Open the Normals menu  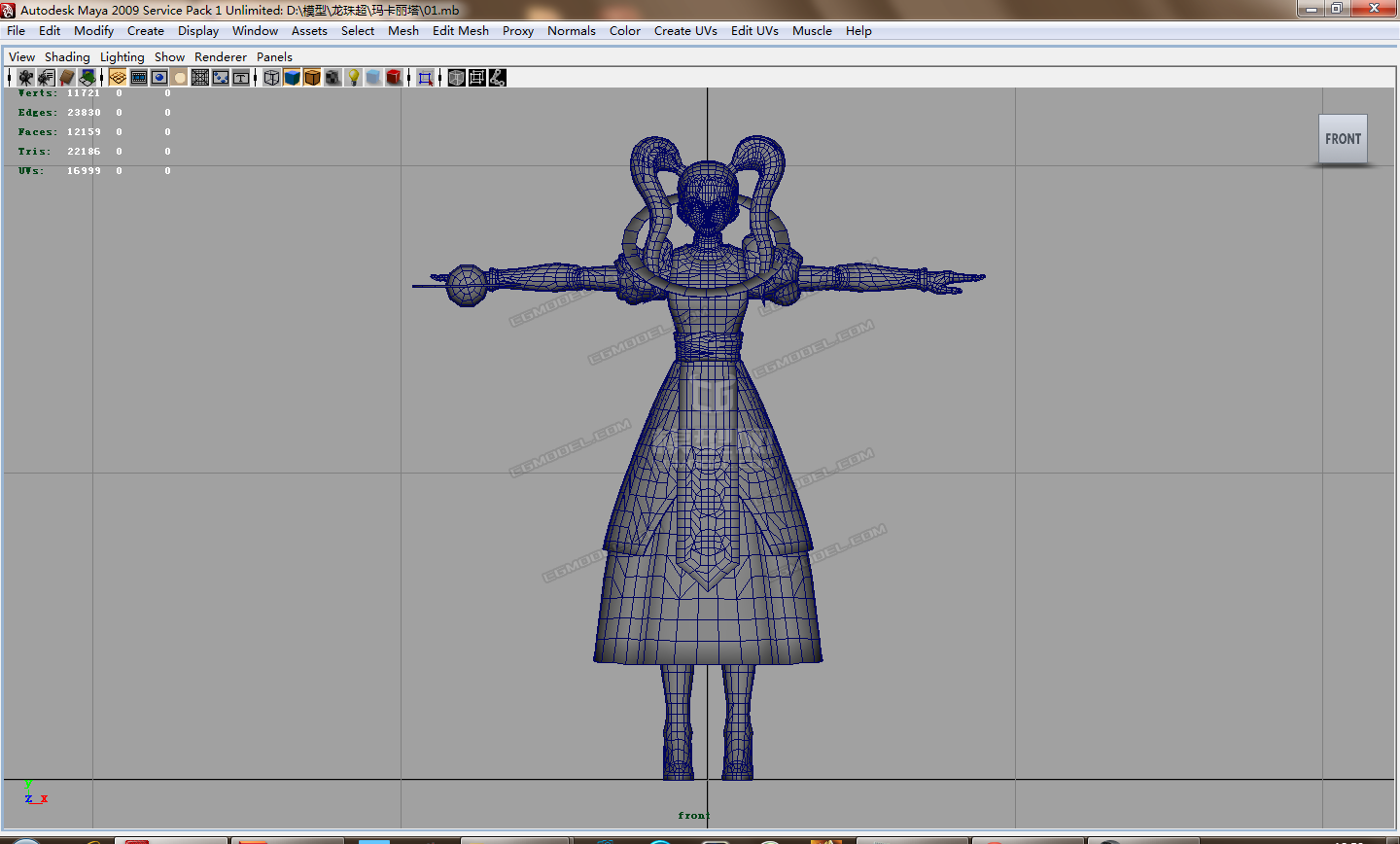click(572, 31)
